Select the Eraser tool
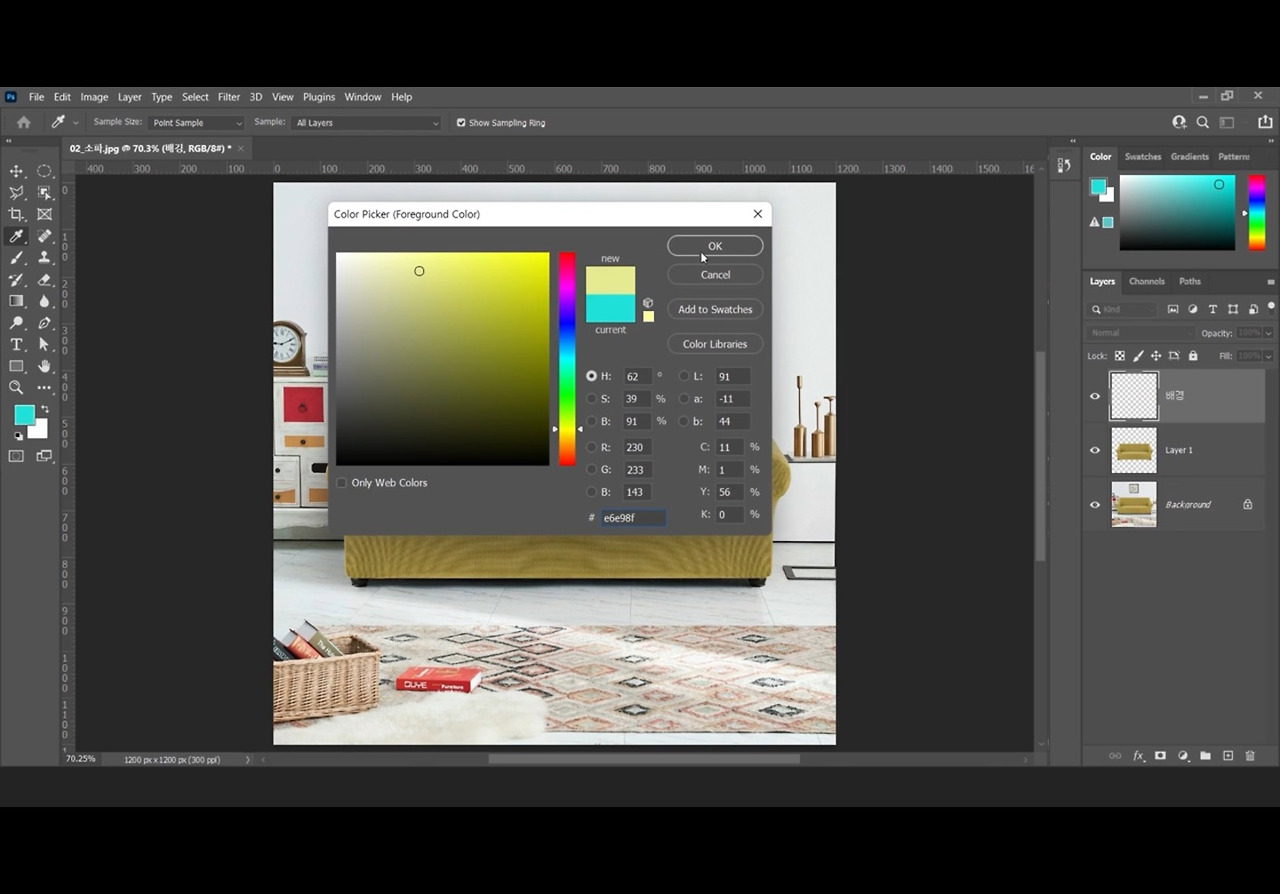The width and height of the screenshot is (1280, 894). click(45, 280)
